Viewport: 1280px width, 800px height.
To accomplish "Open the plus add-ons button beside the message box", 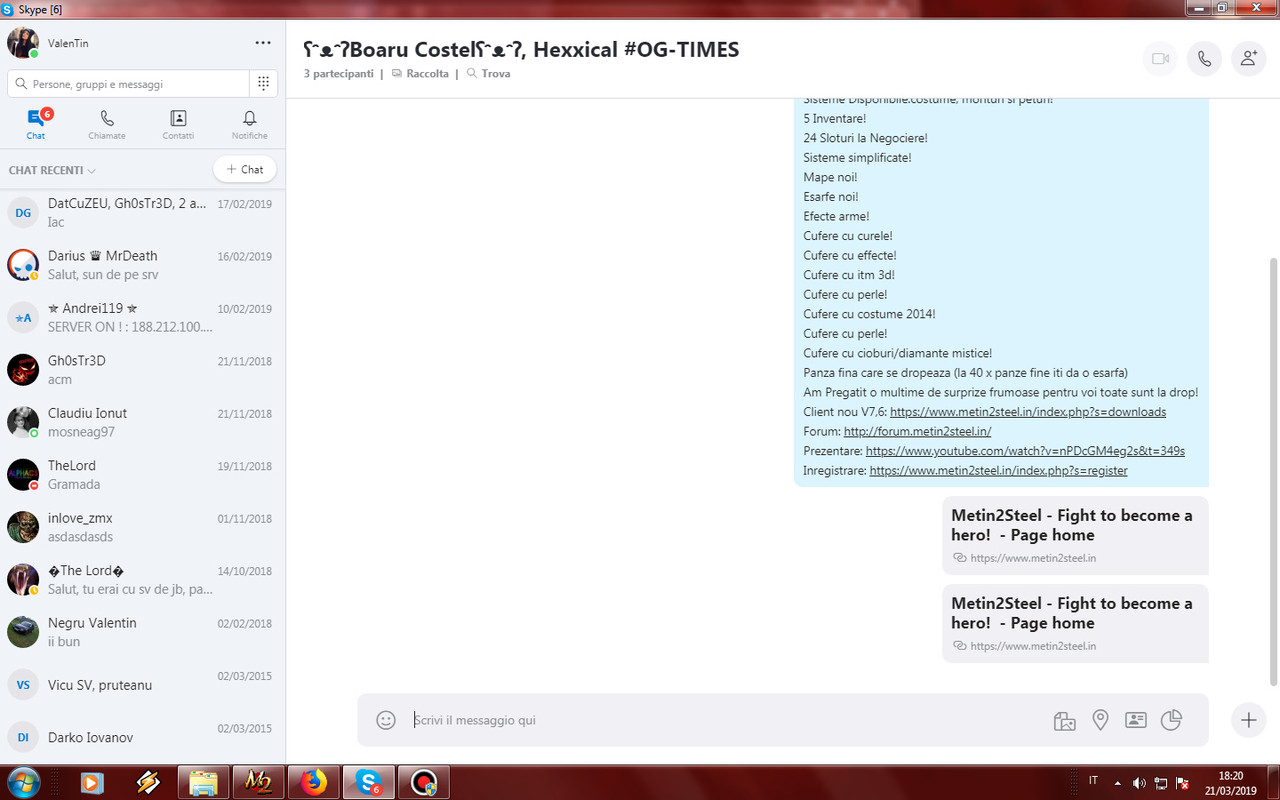I will tap(1248, 720).
